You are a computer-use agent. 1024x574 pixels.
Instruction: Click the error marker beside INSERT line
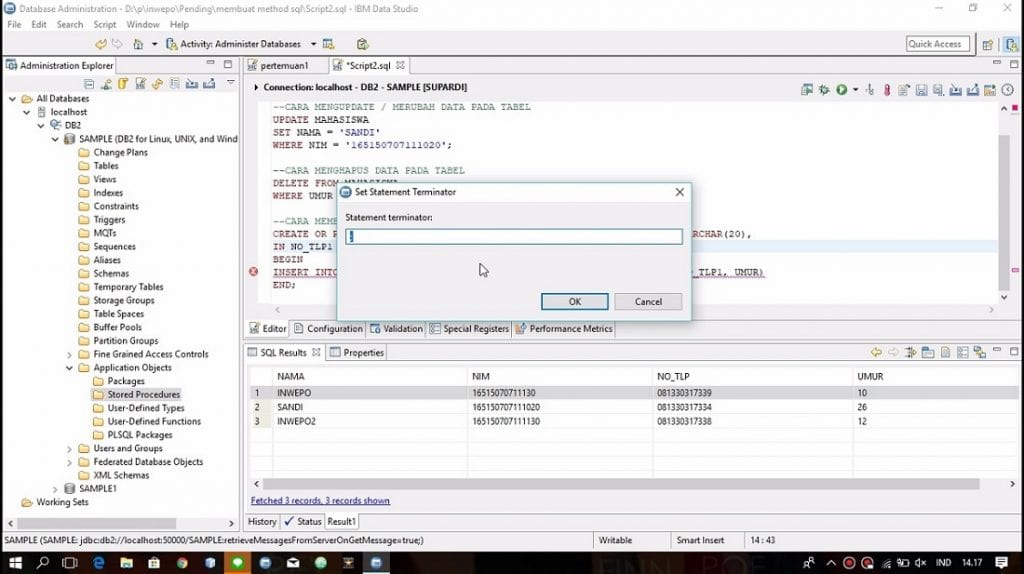pos(253,272)
